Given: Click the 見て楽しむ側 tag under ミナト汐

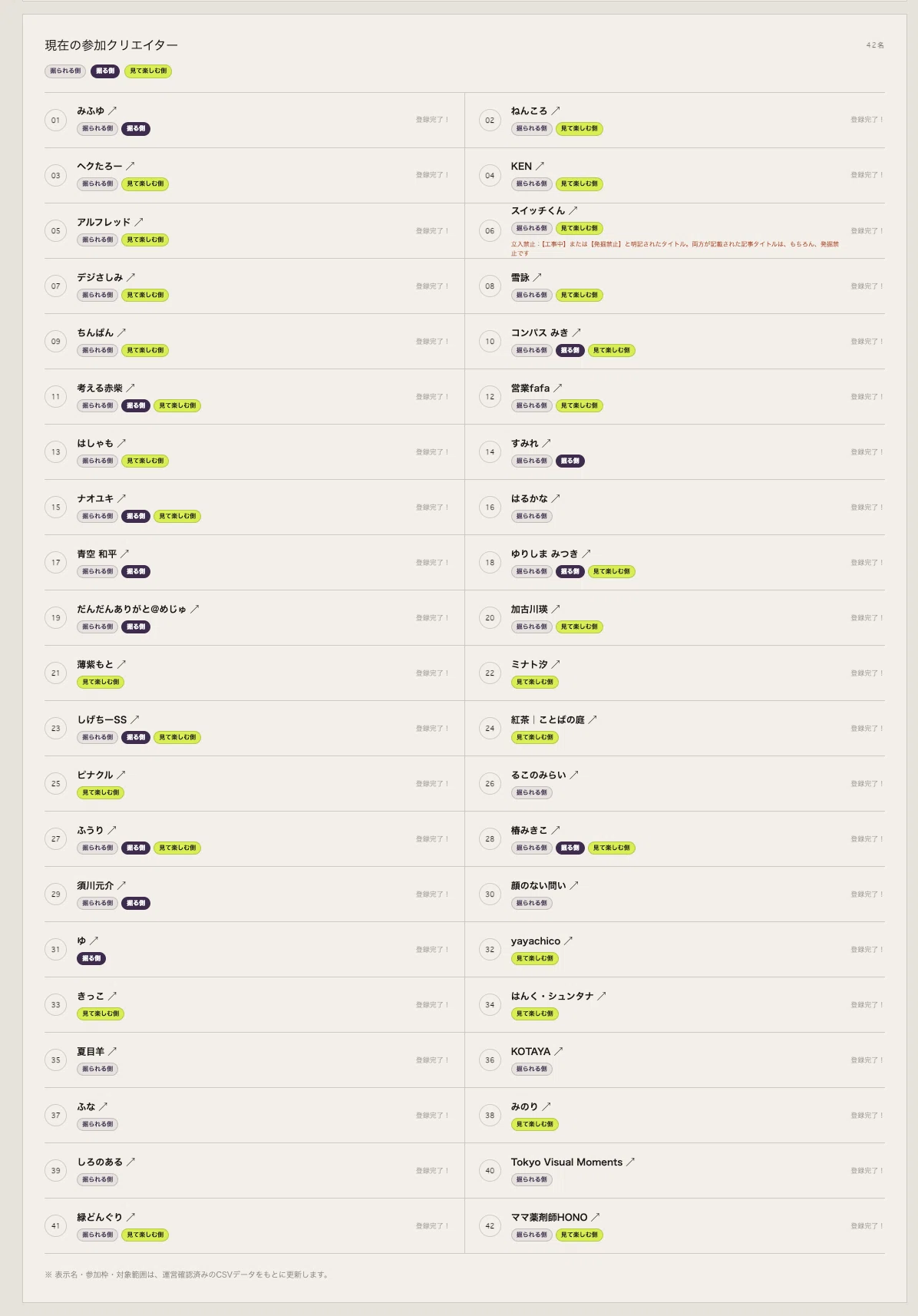Looking at the screenshot, I should click(x=535, y=682).
